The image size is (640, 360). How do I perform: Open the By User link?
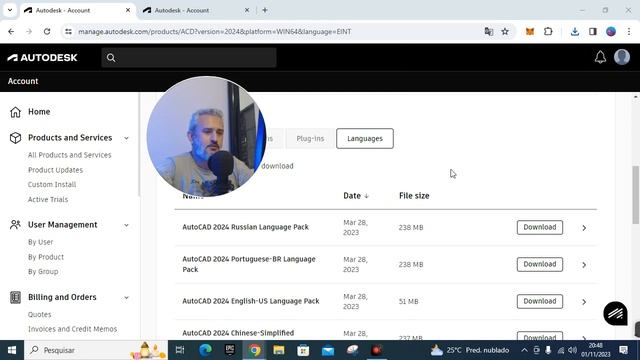(40, 242)
